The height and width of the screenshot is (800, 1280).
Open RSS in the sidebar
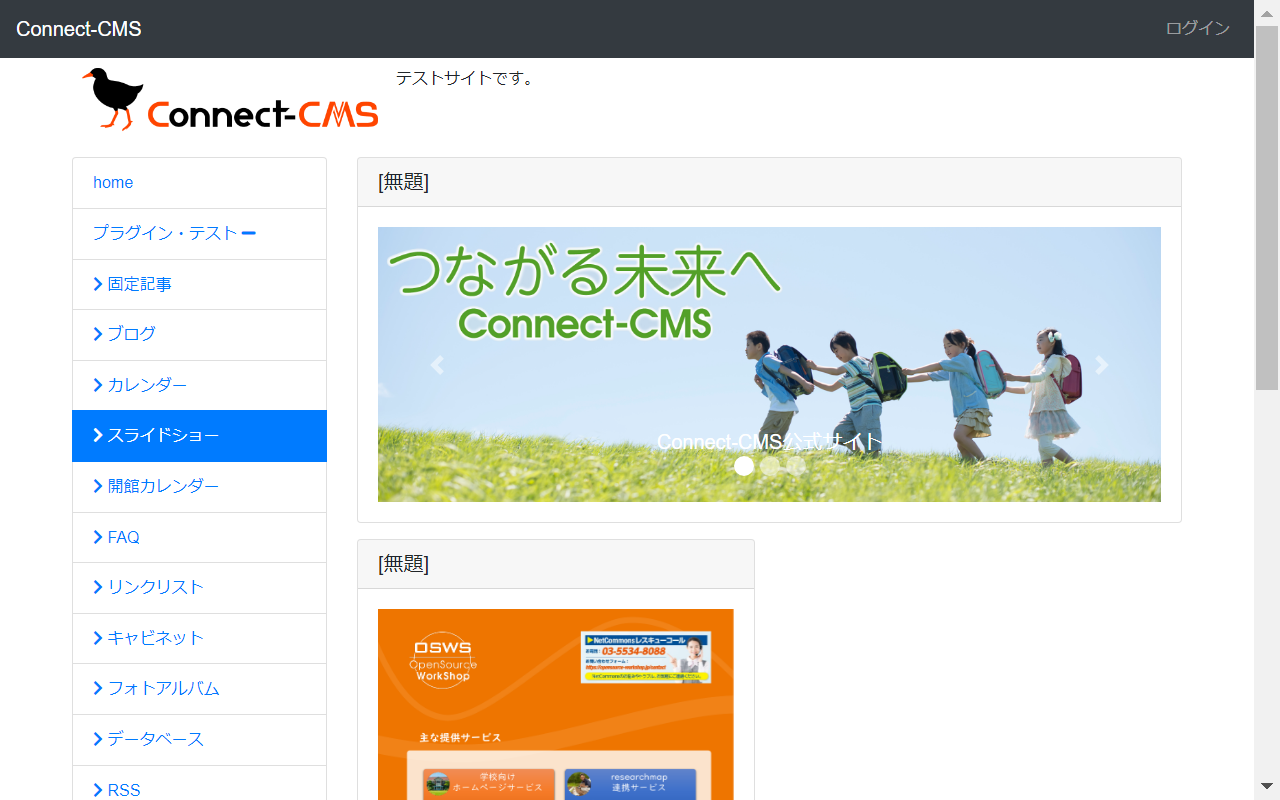[x=199, y=783]
